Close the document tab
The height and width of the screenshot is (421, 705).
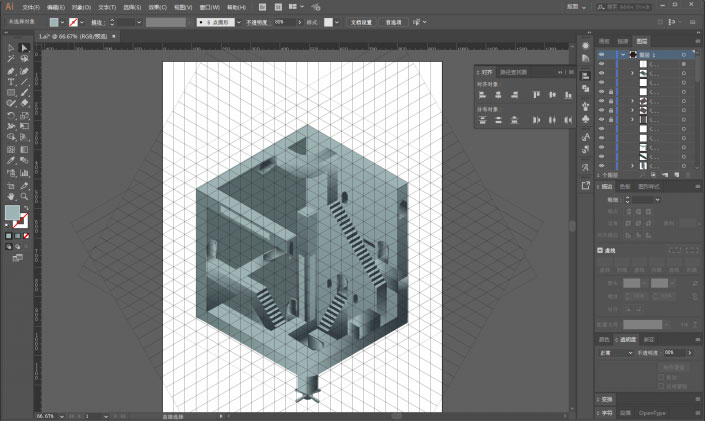[x=114, y=36]
